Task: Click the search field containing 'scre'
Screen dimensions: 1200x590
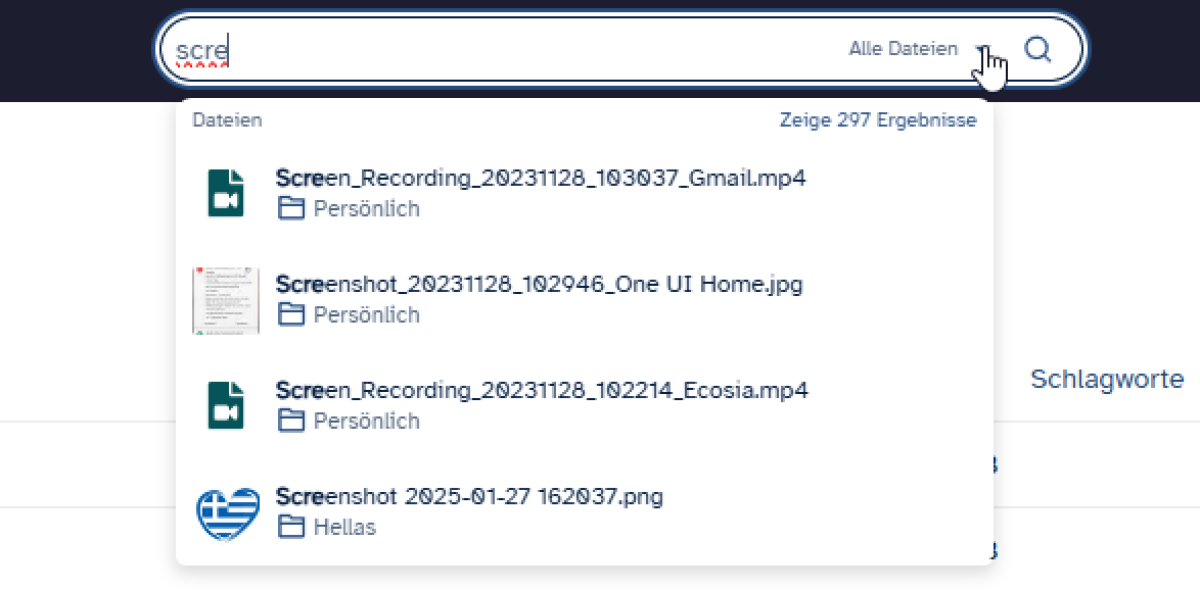Action: (500, 49)
